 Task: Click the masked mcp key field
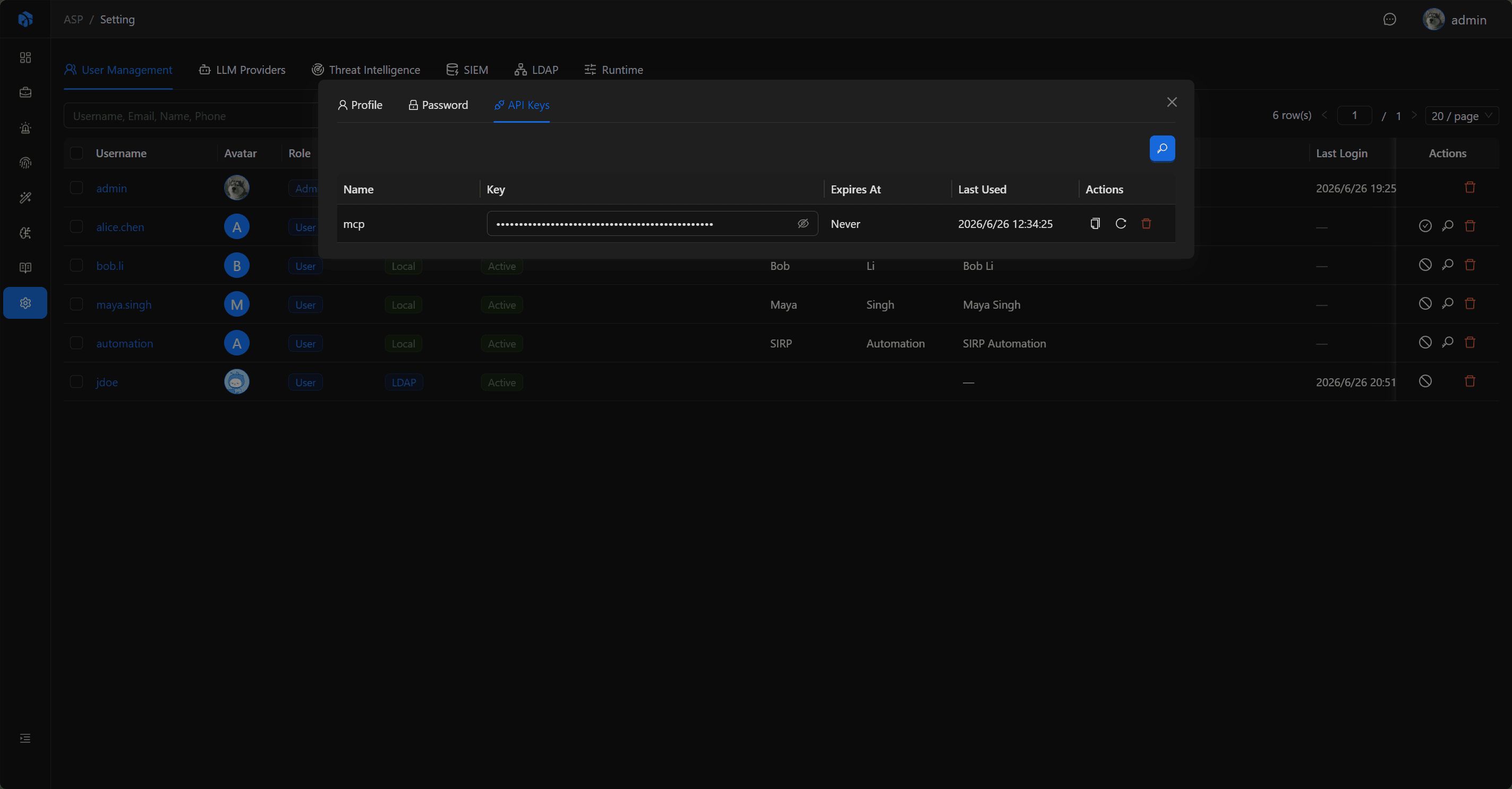click(x=652, y=224)
